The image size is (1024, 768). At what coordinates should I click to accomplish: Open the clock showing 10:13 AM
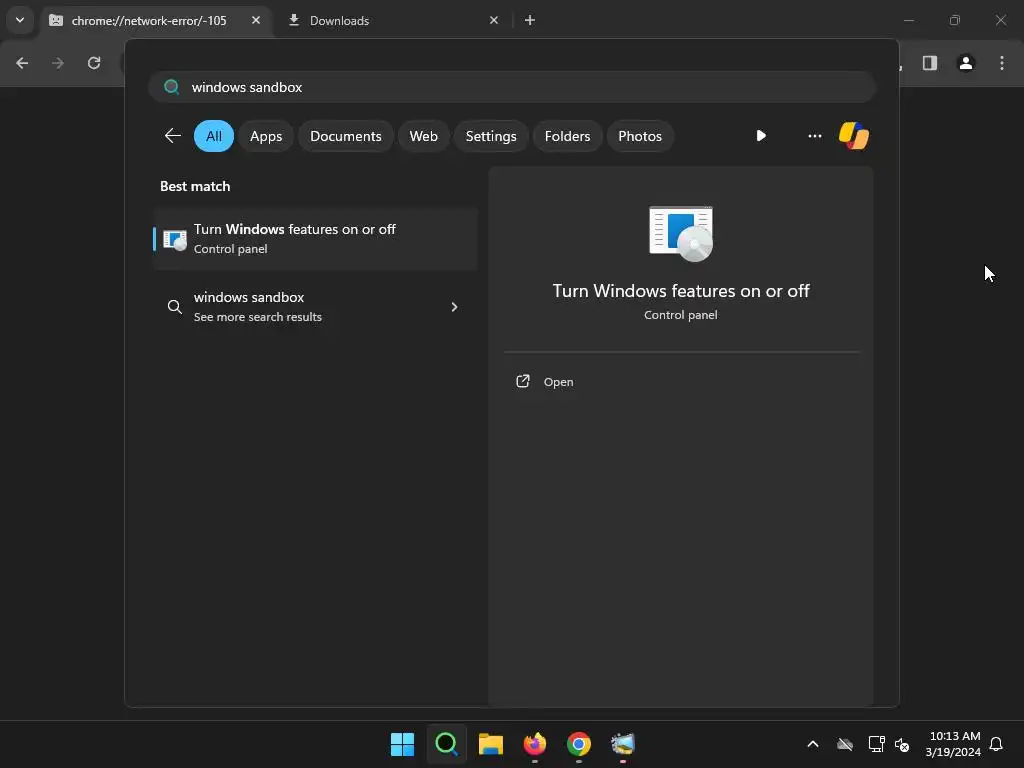pyautogui.click(x=953, y=744)
